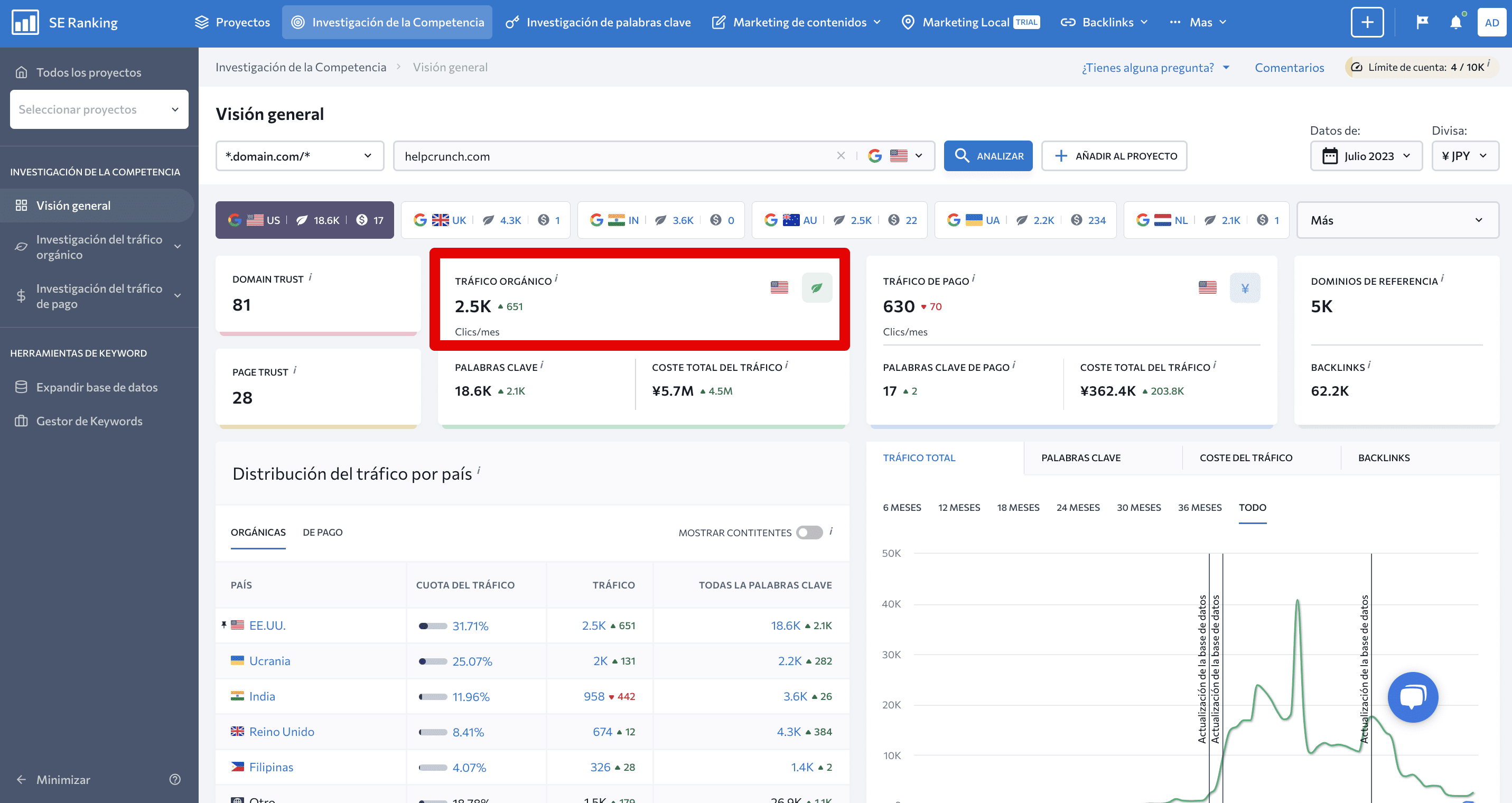Click the Backlinks card info icon
The height and width of the screenshot is (803, 1512).
tap(1369, 365)
